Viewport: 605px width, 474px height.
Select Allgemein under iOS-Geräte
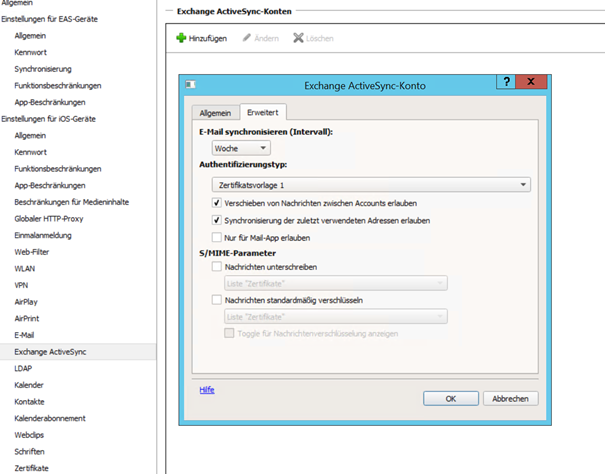[x=30, y=135]
